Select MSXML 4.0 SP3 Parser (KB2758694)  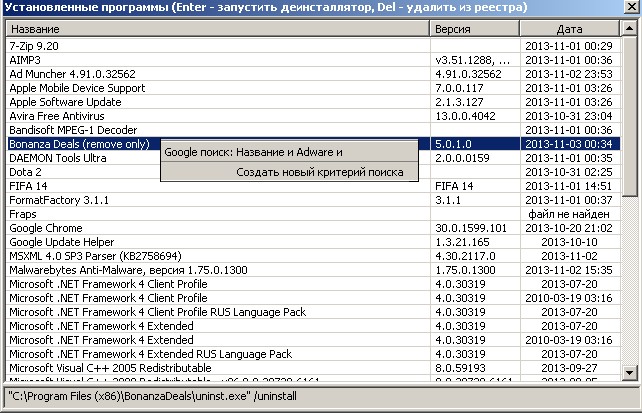313,256
